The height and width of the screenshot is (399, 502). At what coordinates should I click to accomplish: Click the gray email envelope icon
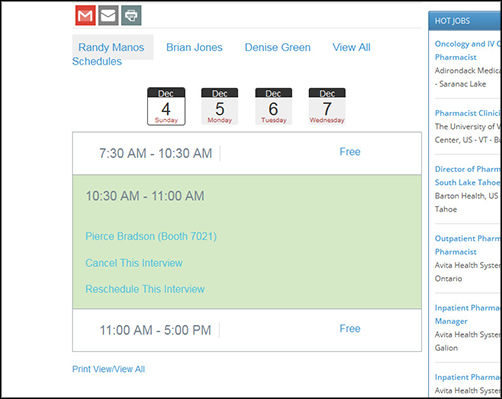[x=108, y=15]
